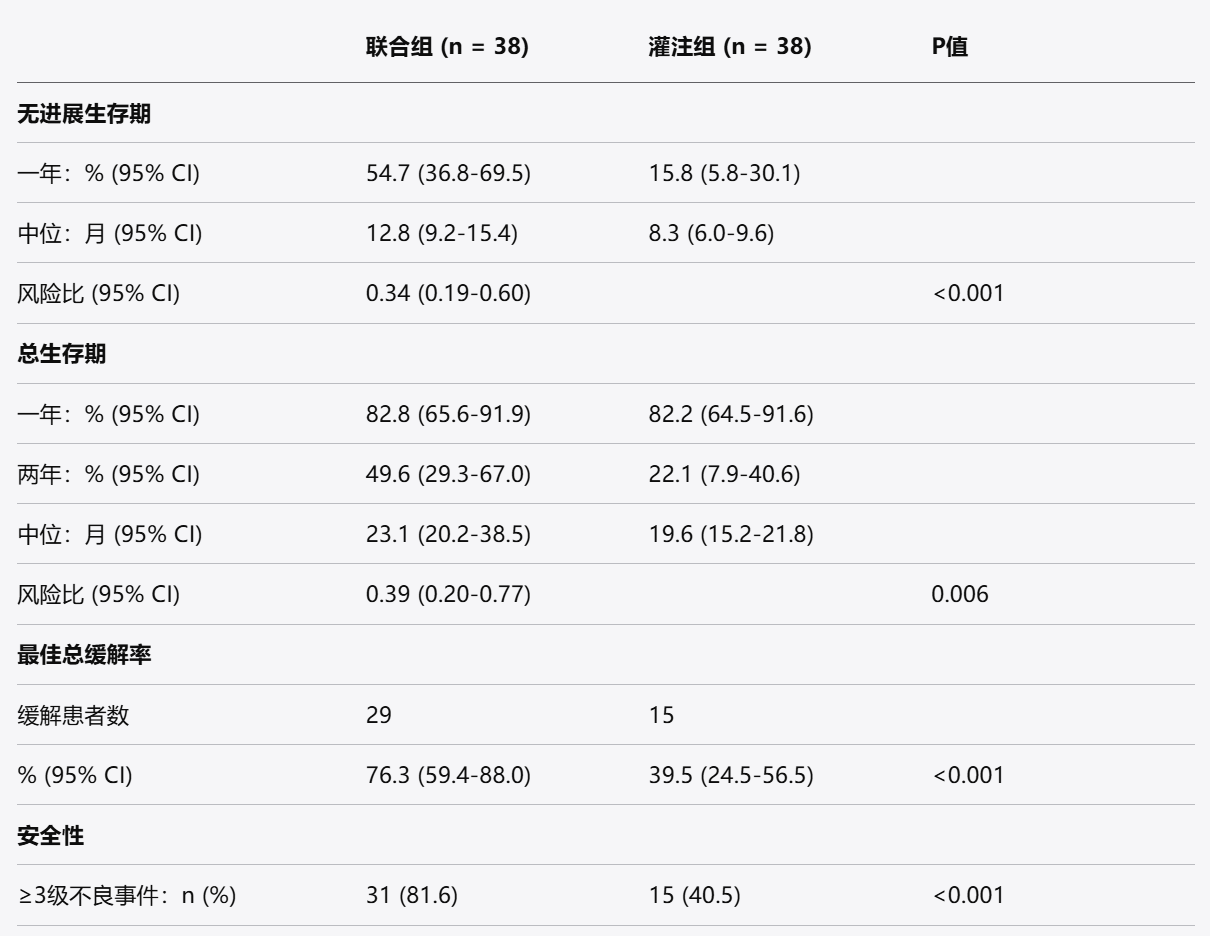Viewport: 1210px width, 936px height.
Task: Select the 总生存期 section heading
Action: click(x=62, y=354)
